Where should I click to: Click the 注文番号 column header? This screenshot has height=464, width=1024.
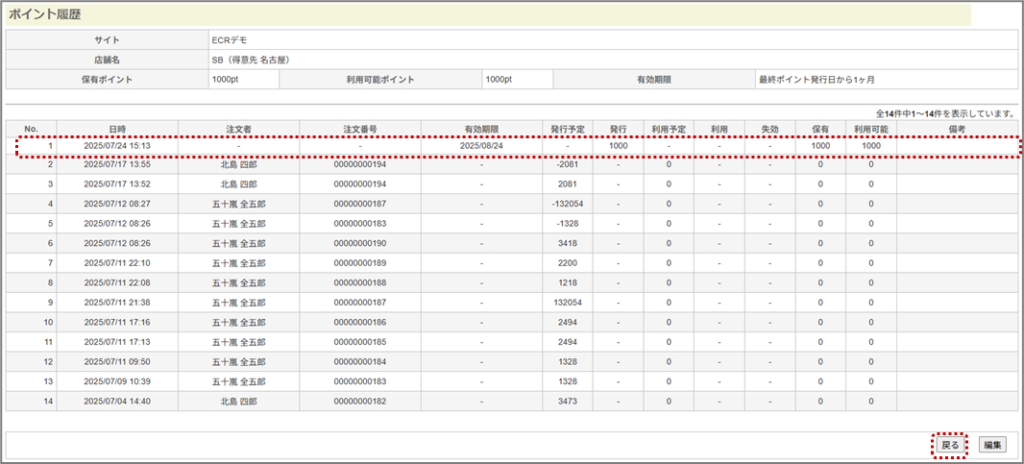coord(360,128)
